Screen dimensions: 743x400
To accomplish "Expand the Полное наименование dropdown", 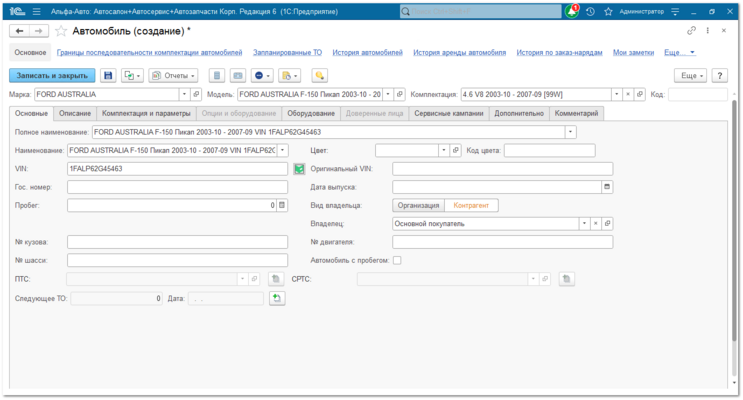I will tap(571, 132).
